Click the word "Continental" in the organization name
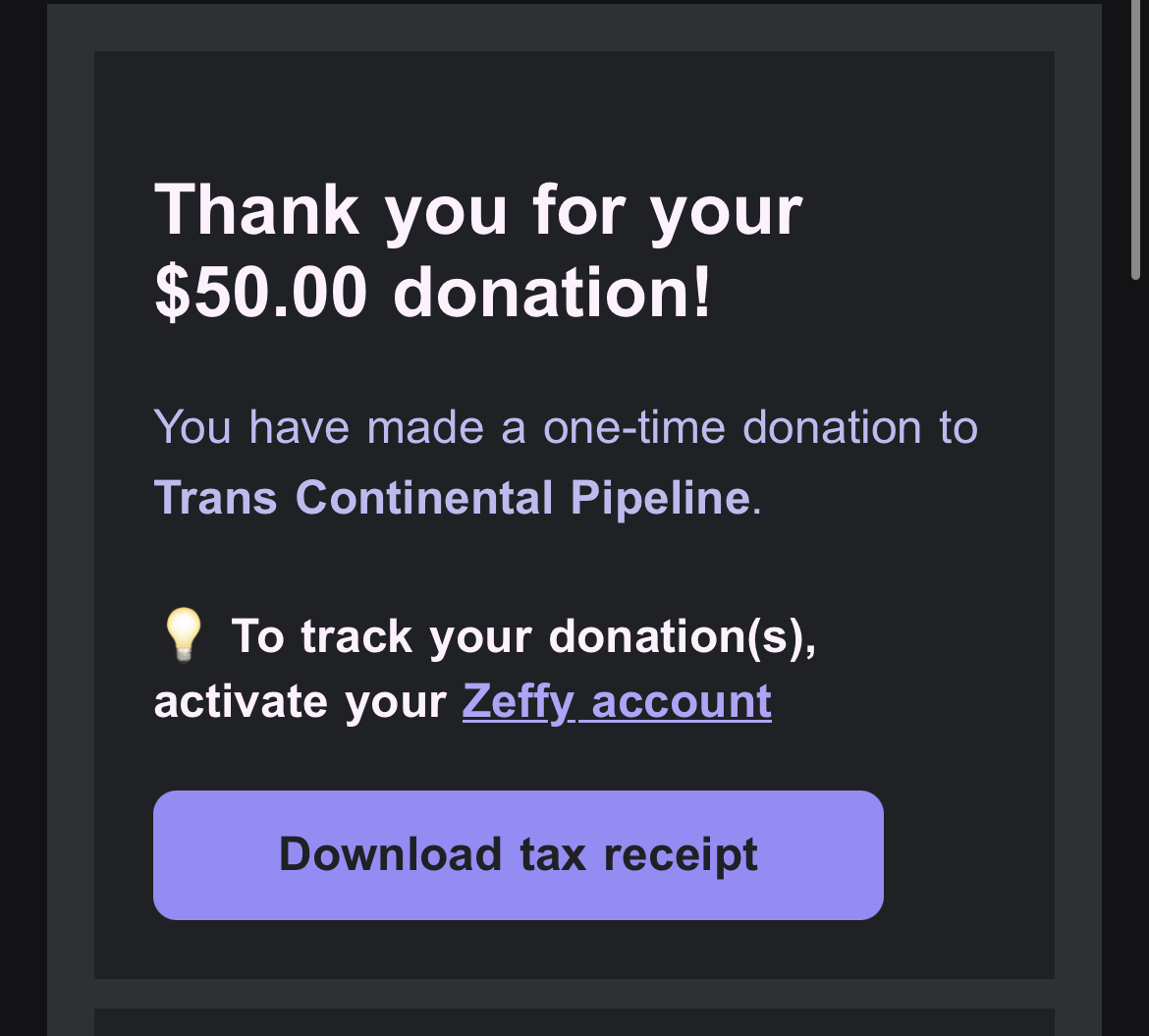The image size is (1149, 1036). [423, 498]
